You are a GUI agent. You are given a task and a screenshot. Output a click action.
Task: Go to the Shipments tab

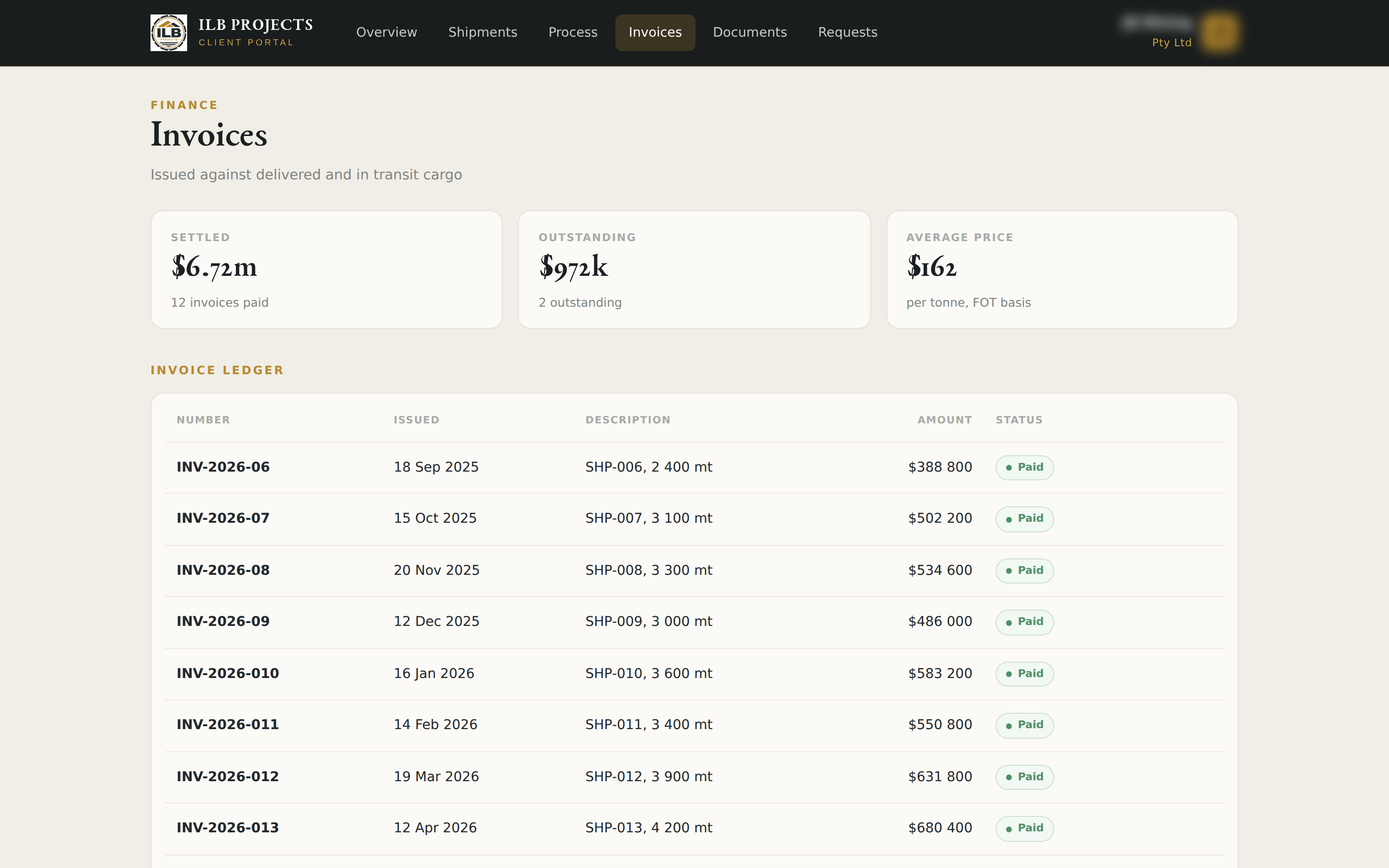tap(483, 32)
